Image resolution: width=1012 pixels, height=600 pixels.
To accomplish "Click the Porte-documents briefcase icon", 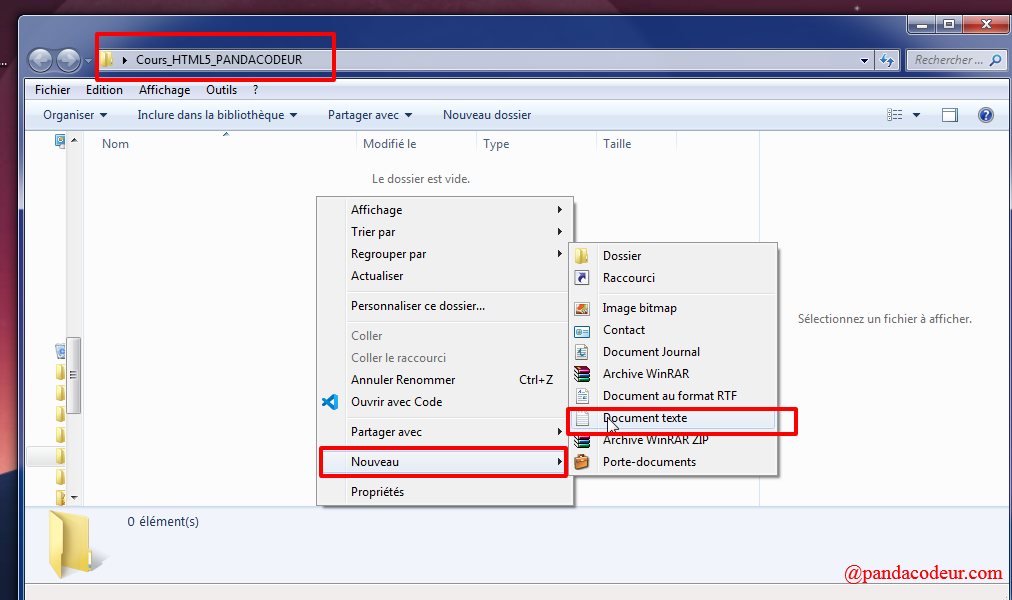I will click(582, 462).
